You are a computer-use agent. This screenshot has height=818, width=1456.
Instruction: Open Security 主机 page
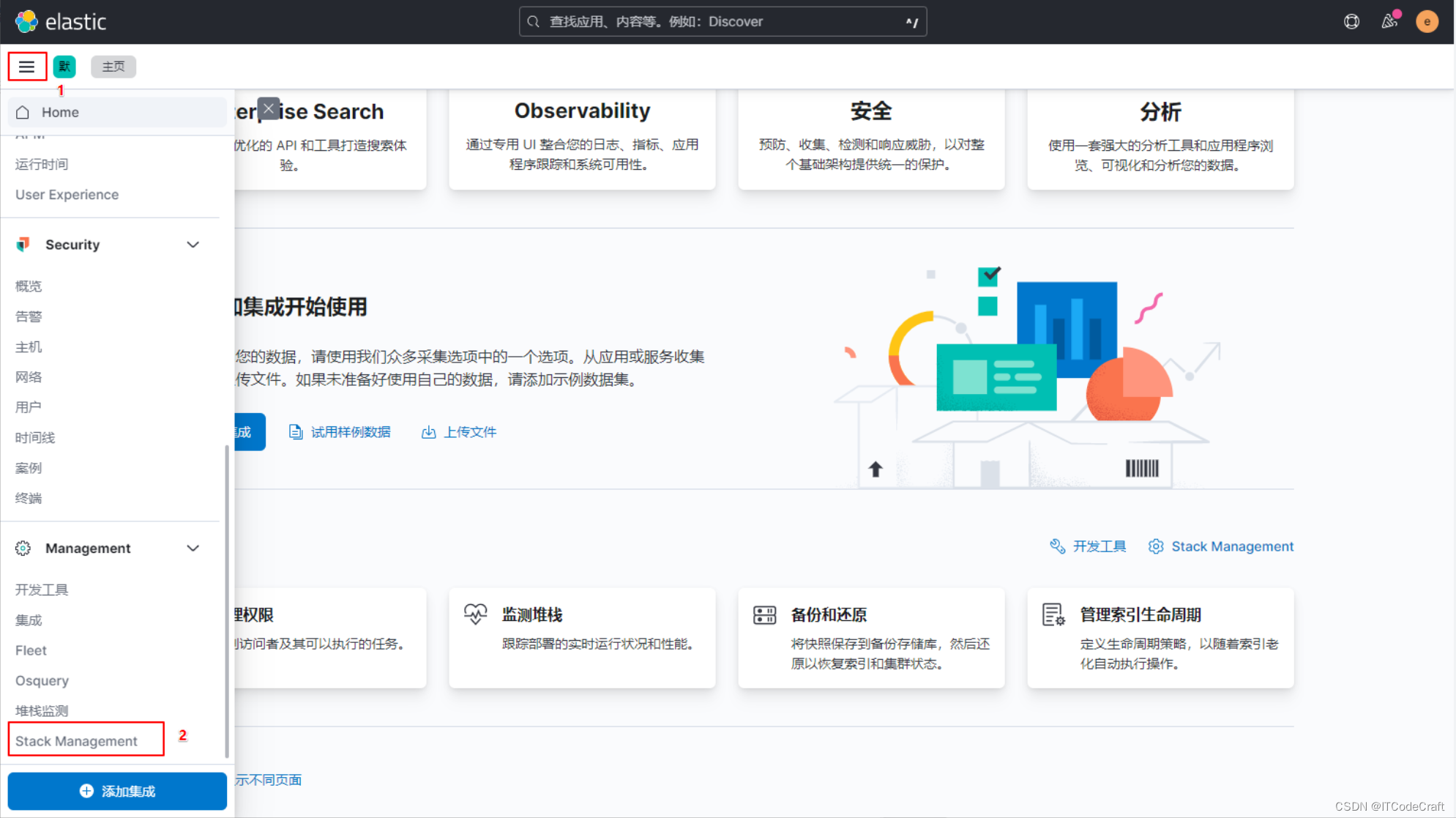29,347
